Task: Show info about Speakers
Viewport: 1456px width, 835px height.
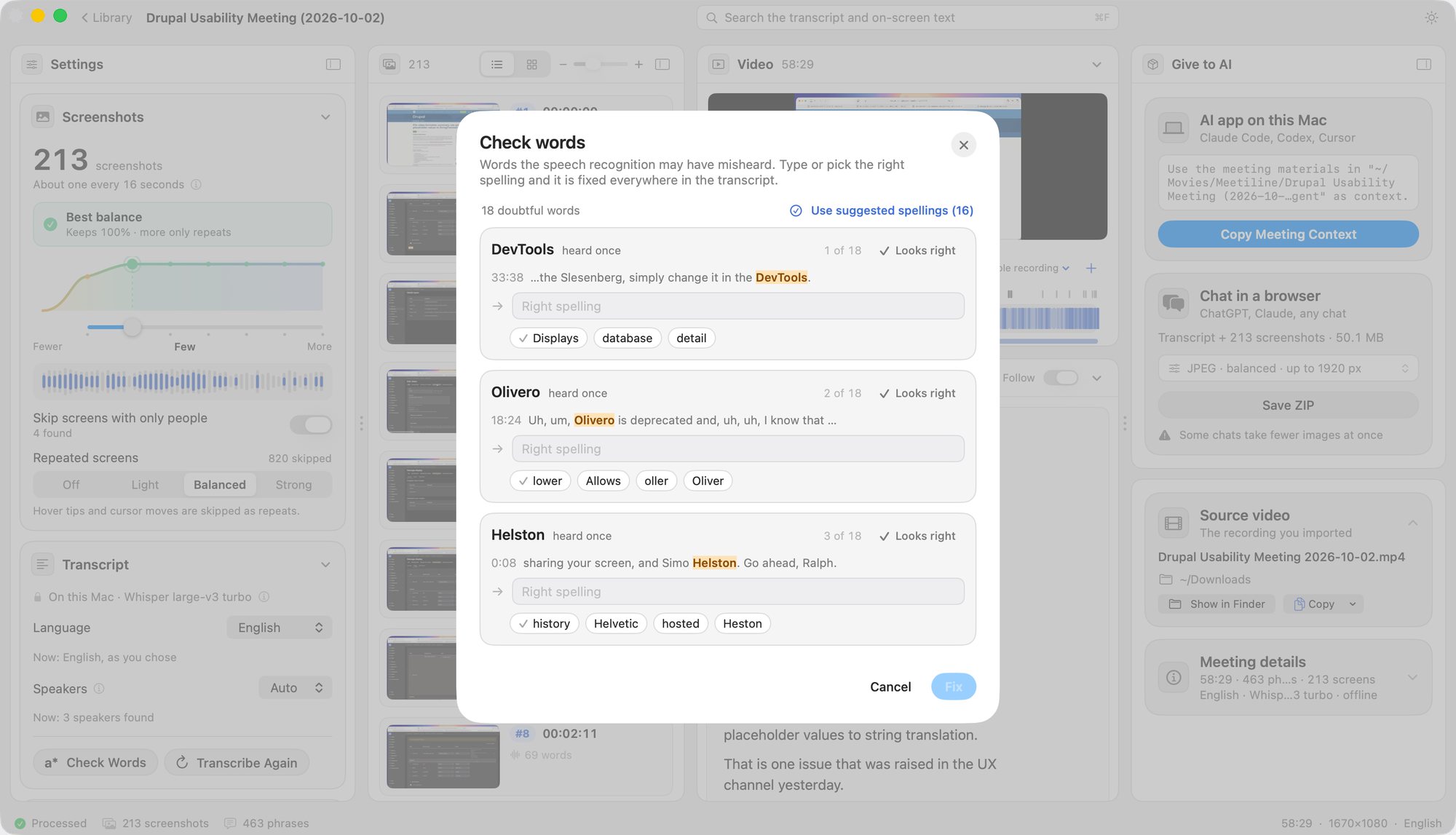Action: (99, 689)
